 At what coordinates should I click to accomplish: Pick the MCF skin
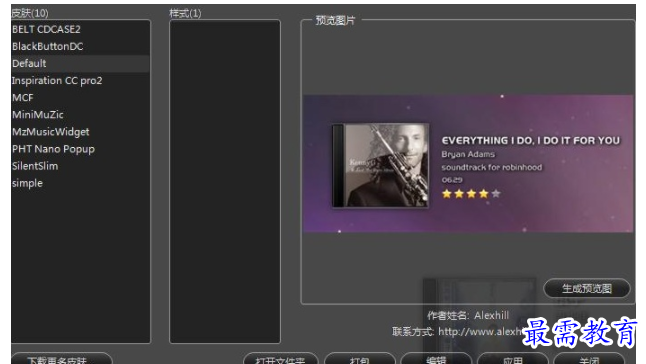pos(80,98)
